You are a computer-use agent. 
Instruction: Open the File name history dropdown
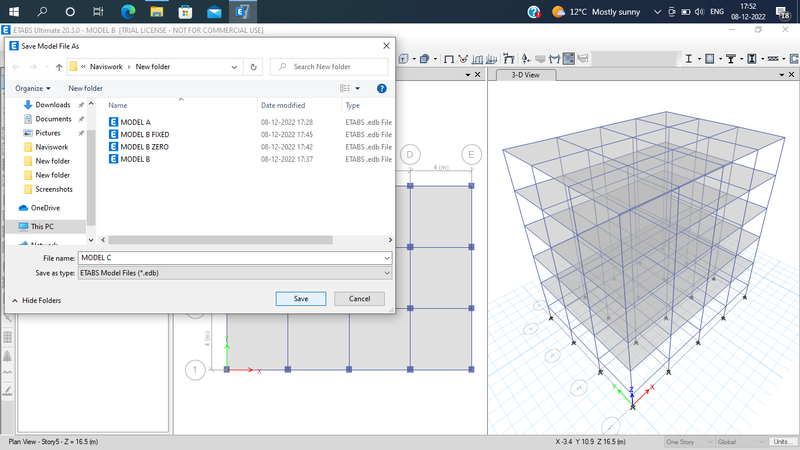(387, 258)
